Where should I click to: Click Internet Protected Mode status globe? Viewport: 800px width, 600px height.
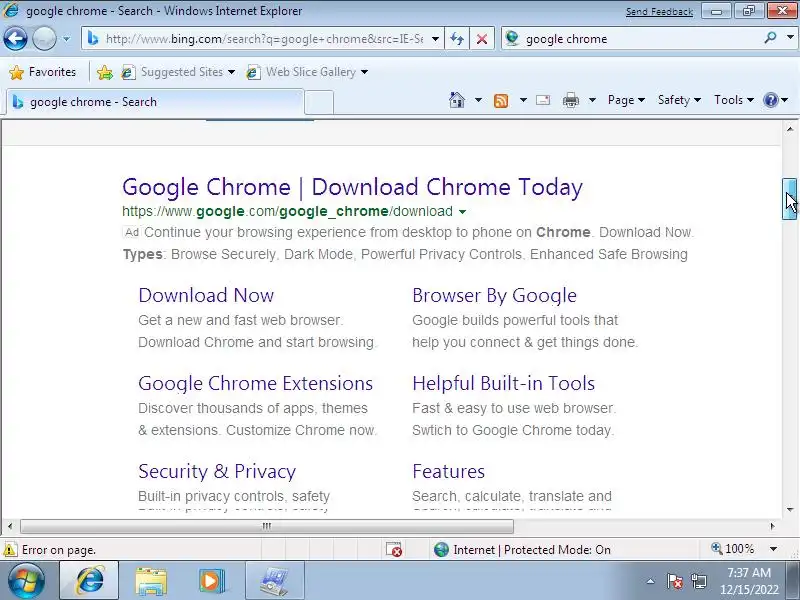[441, 549]
